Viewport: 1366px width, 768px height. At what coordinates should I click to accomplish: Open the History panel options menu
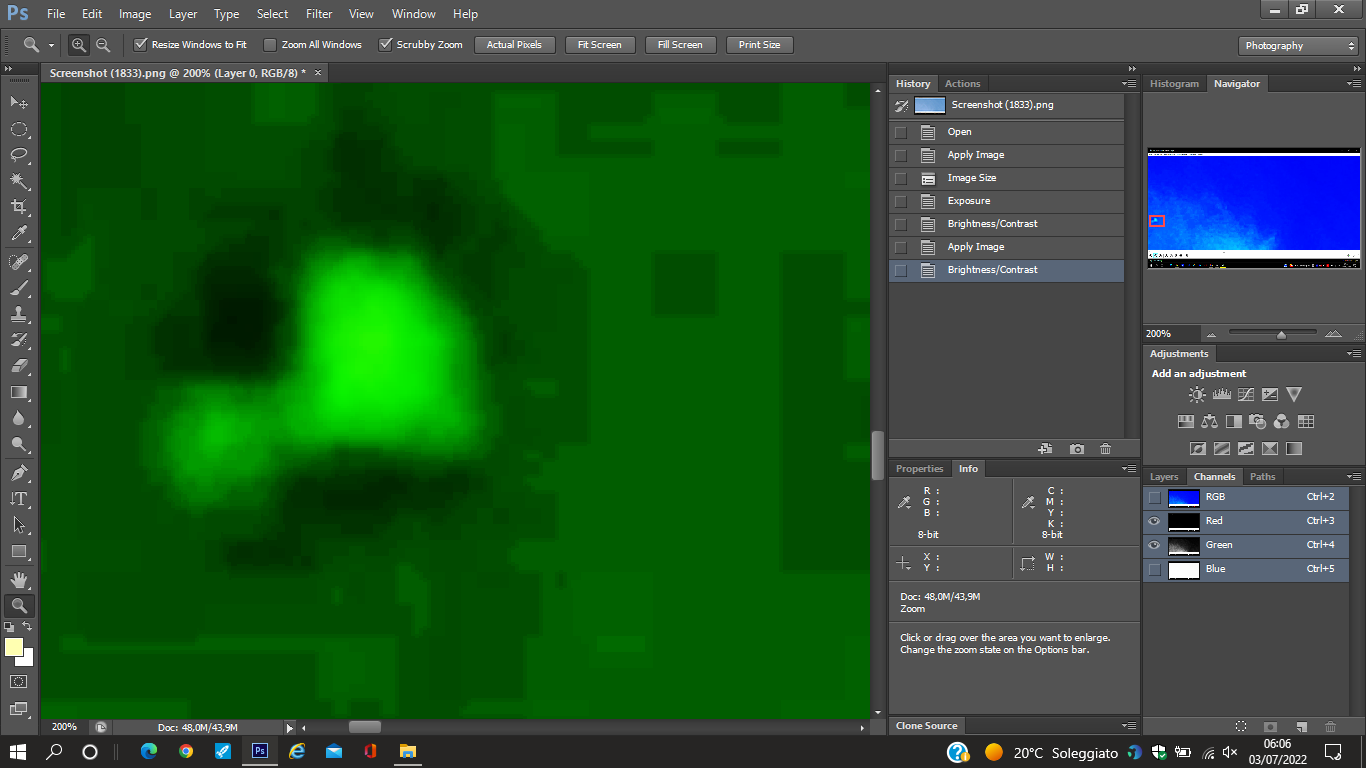[x=1129, y=84]
